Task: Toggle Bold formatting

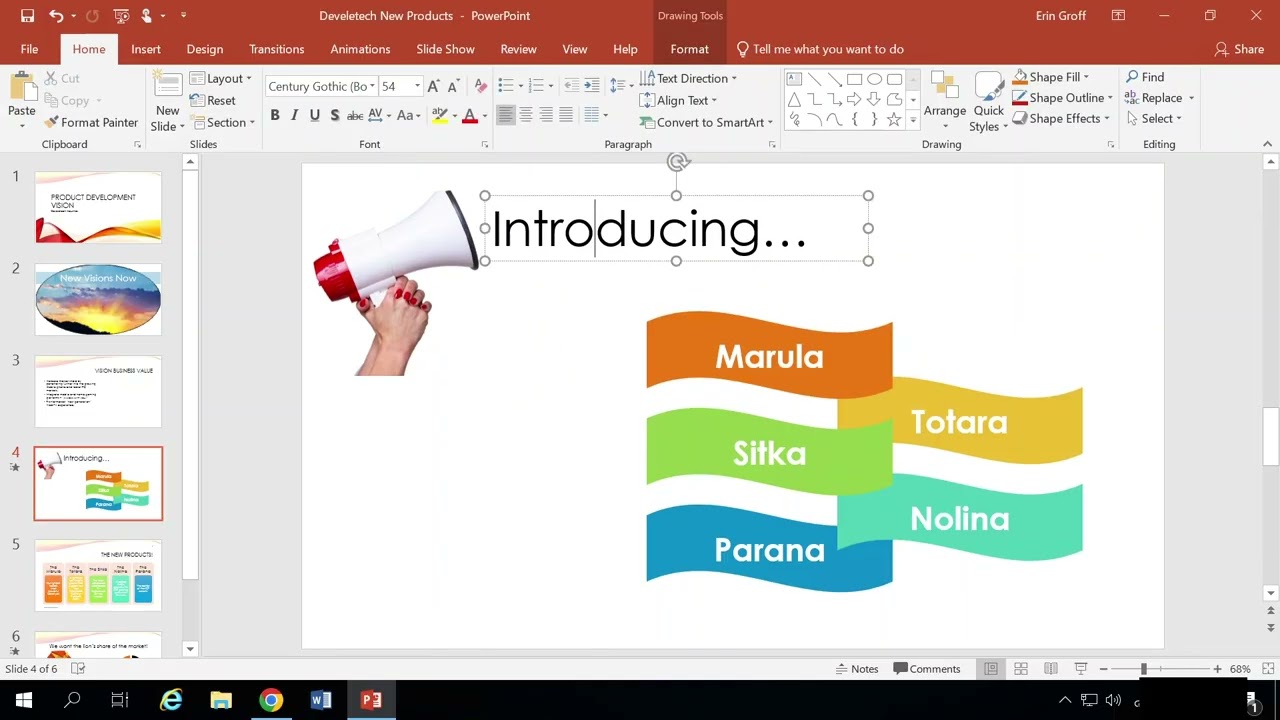Action: point(275,115)
